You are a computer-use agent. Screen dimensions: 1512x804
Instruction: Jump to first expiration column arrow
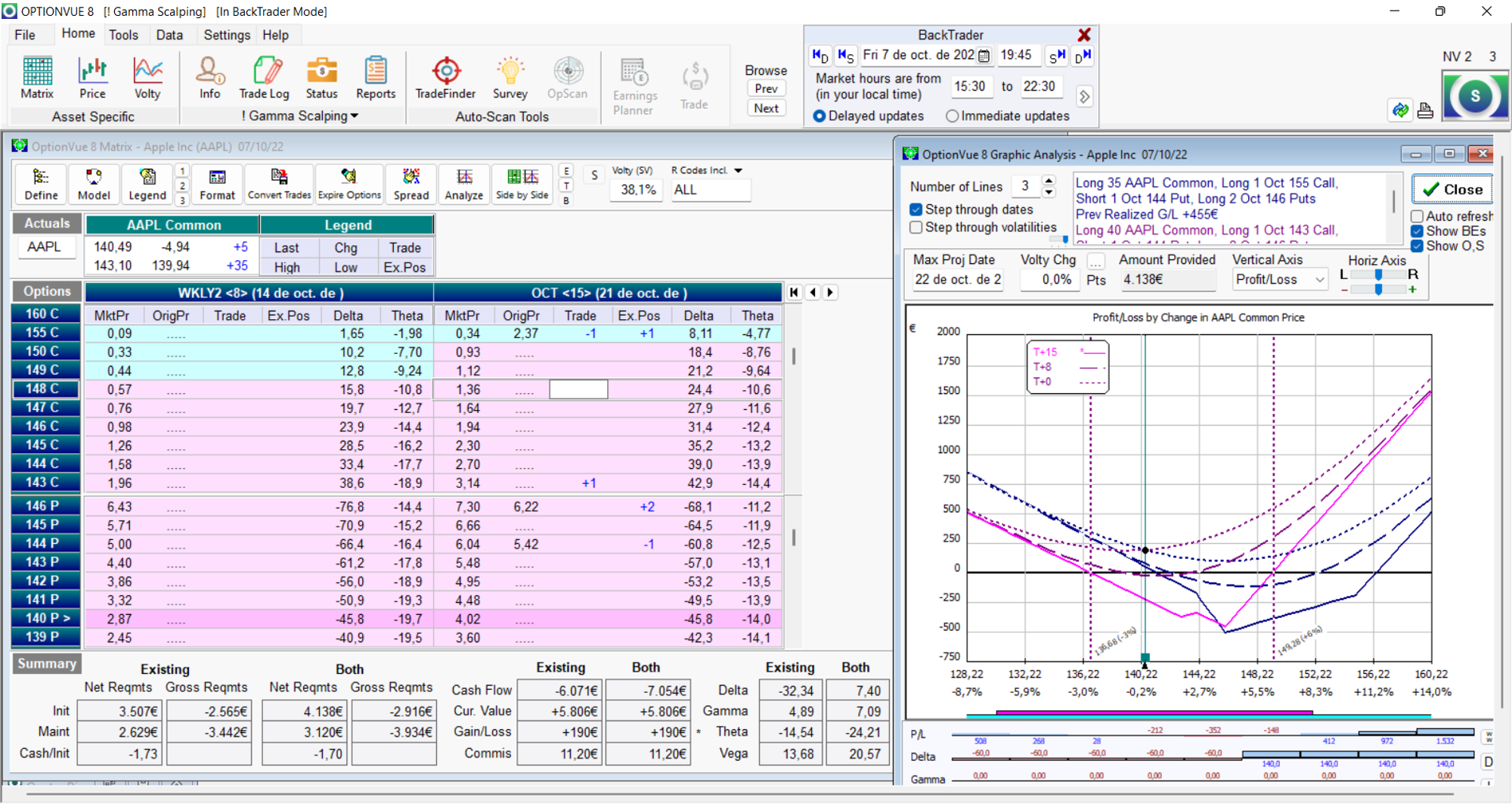click(794, 293)
